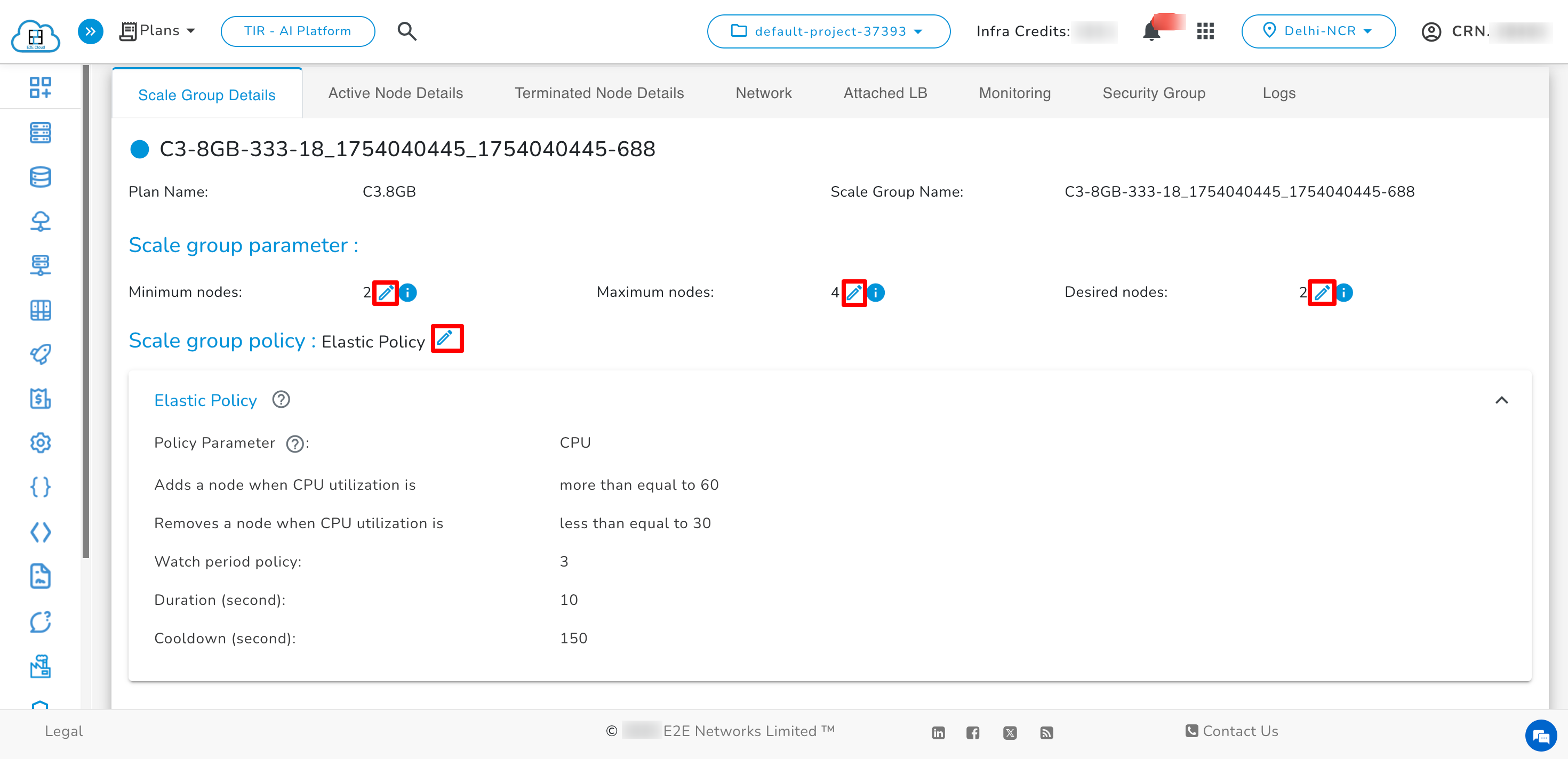The image size is (1568, 759).
Task: Switch to the Monitoring tab
Action: click(1014, 93)
